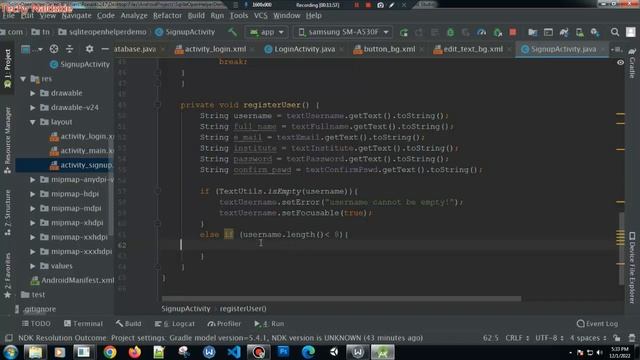Image resolution: width=640 pixels, height=360 pixels.
Task: Click the SDK Manager download icon
Action: 595,32
